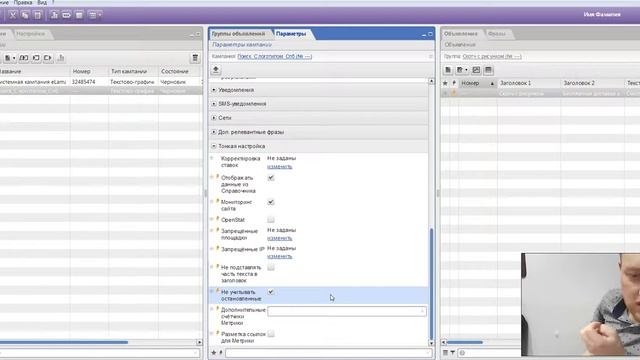Click the new ad document icon in ads panel
Screen dimensions: 640x360
[448, 70]
